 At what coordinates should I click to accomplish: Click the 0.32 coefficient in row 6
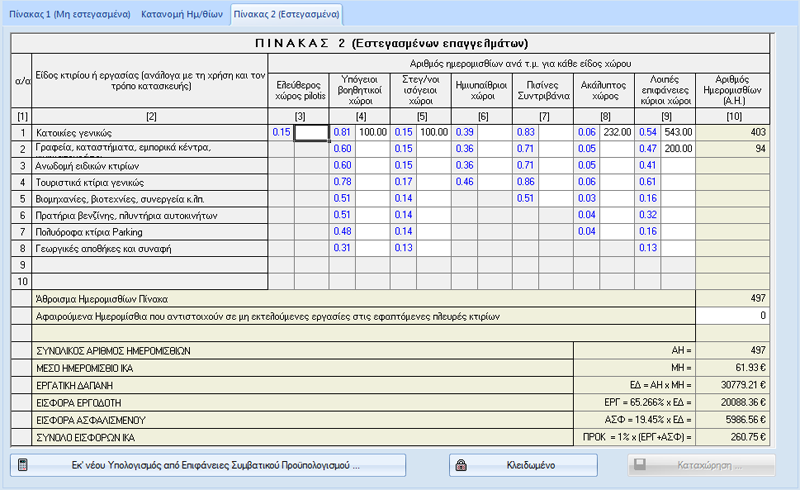[648, 215]
